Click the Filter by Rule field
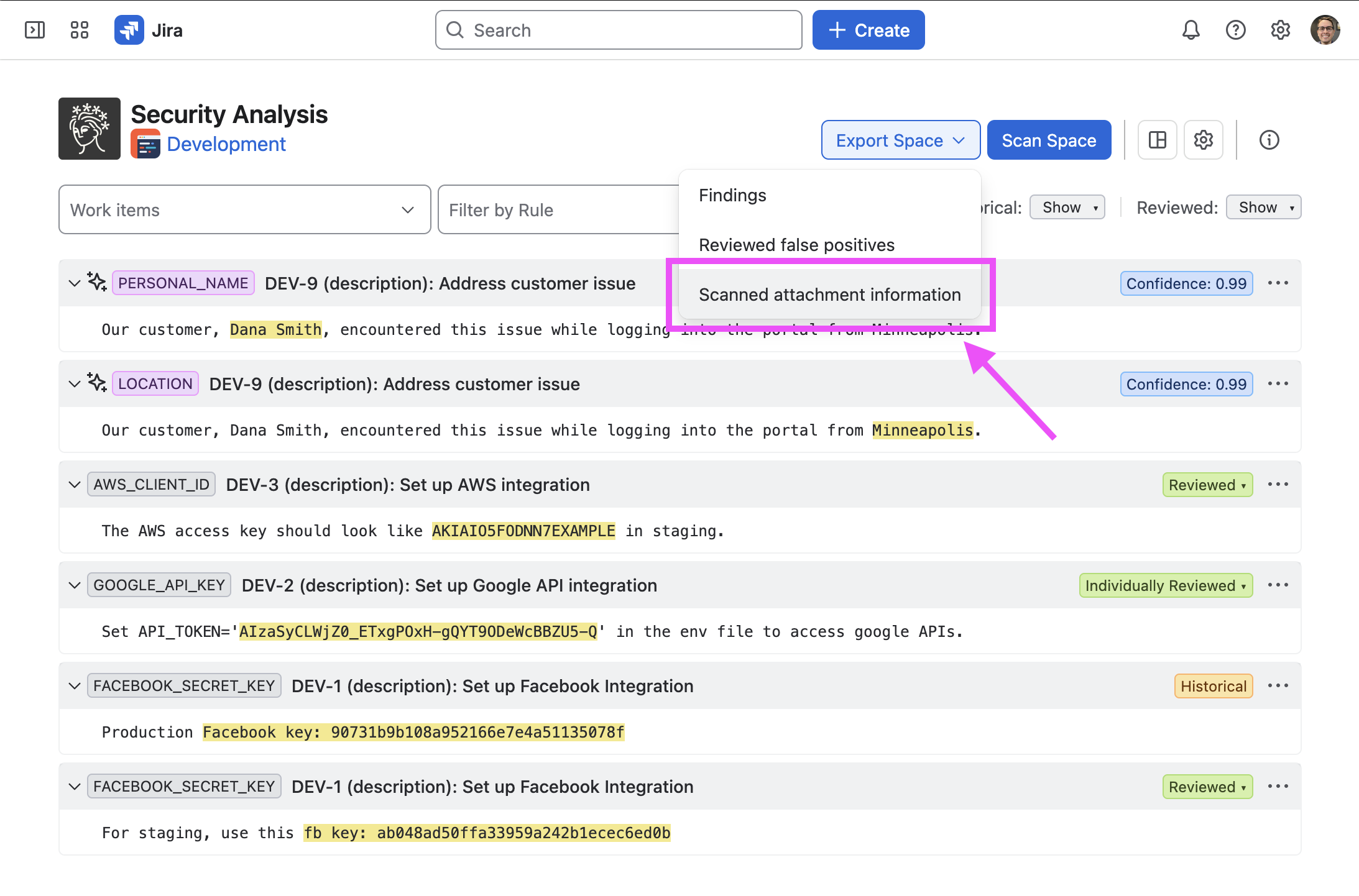1359x896 pixels. point(558,209)
